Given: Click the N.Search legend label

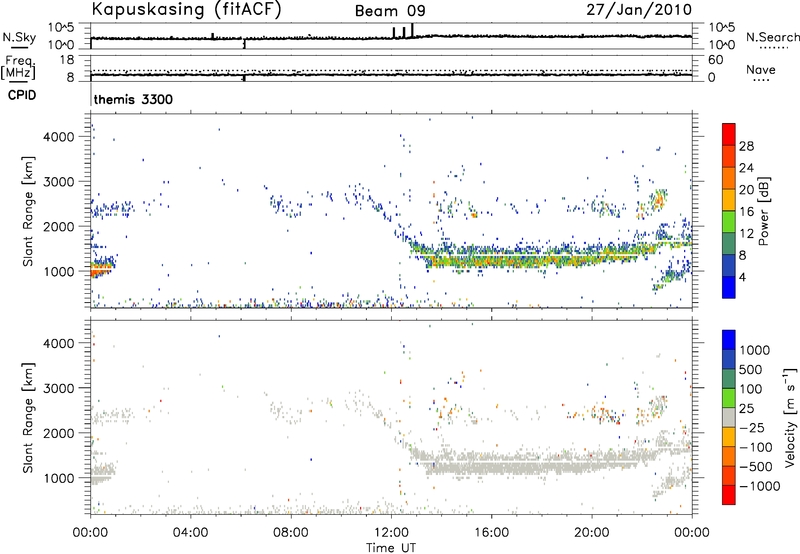Looking at the screenshot, I should pyautogui.click(x=772, y=37).
